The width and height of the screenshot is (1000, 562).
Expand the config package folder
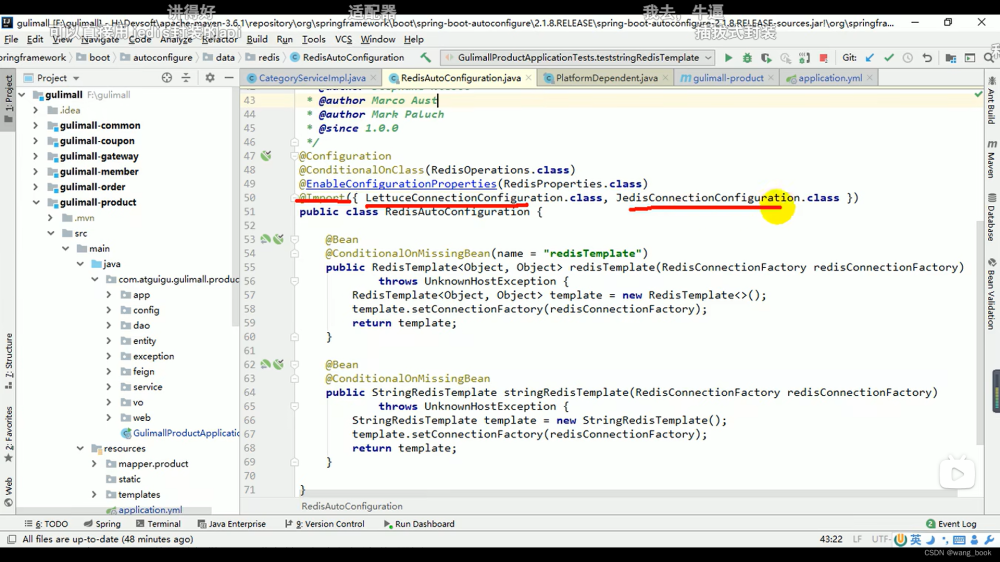(109, 310)
